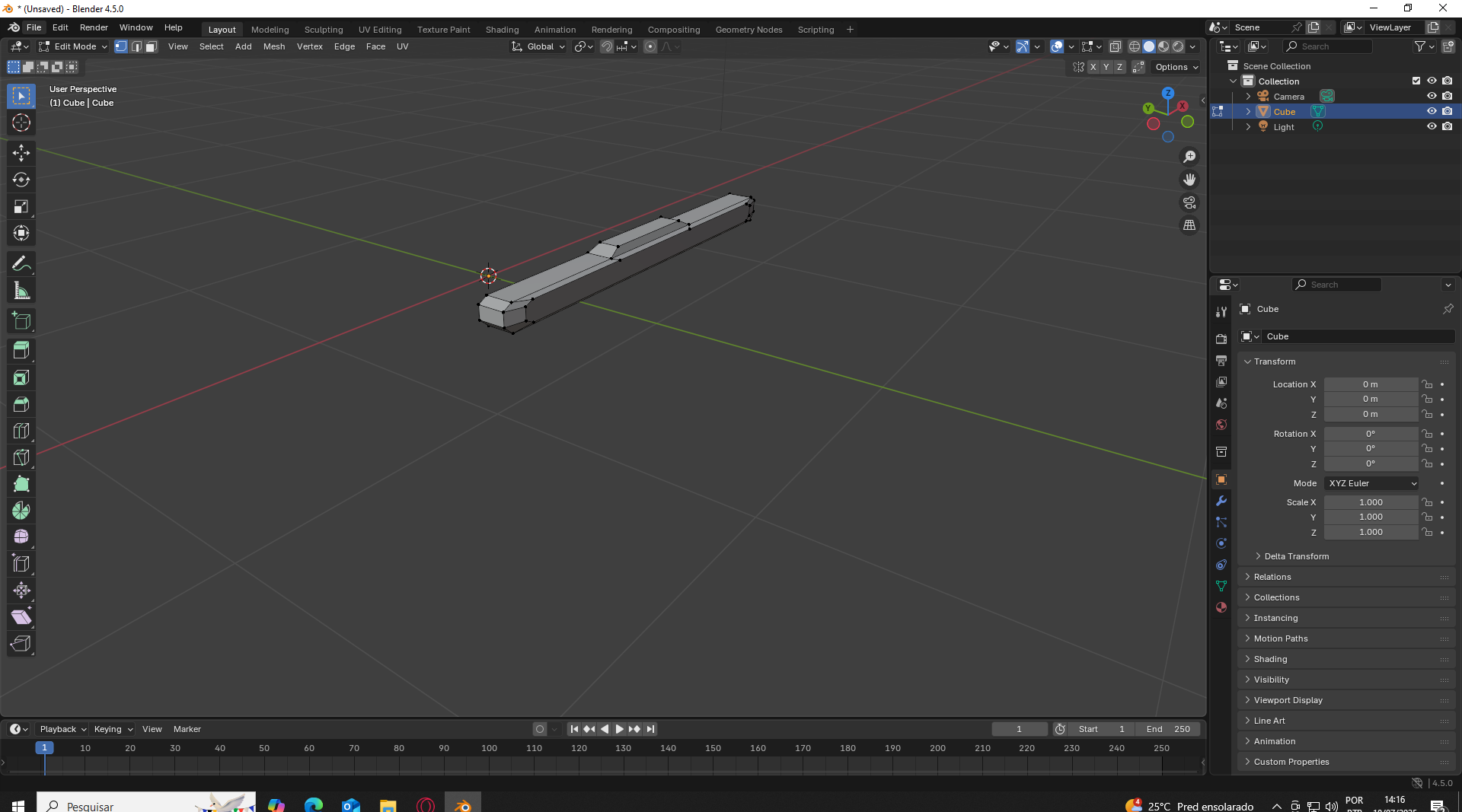This screenshot has width=1462, height=812.
Task: Uncheck the Collection exclude checkbox
Action: point(1416,81)
